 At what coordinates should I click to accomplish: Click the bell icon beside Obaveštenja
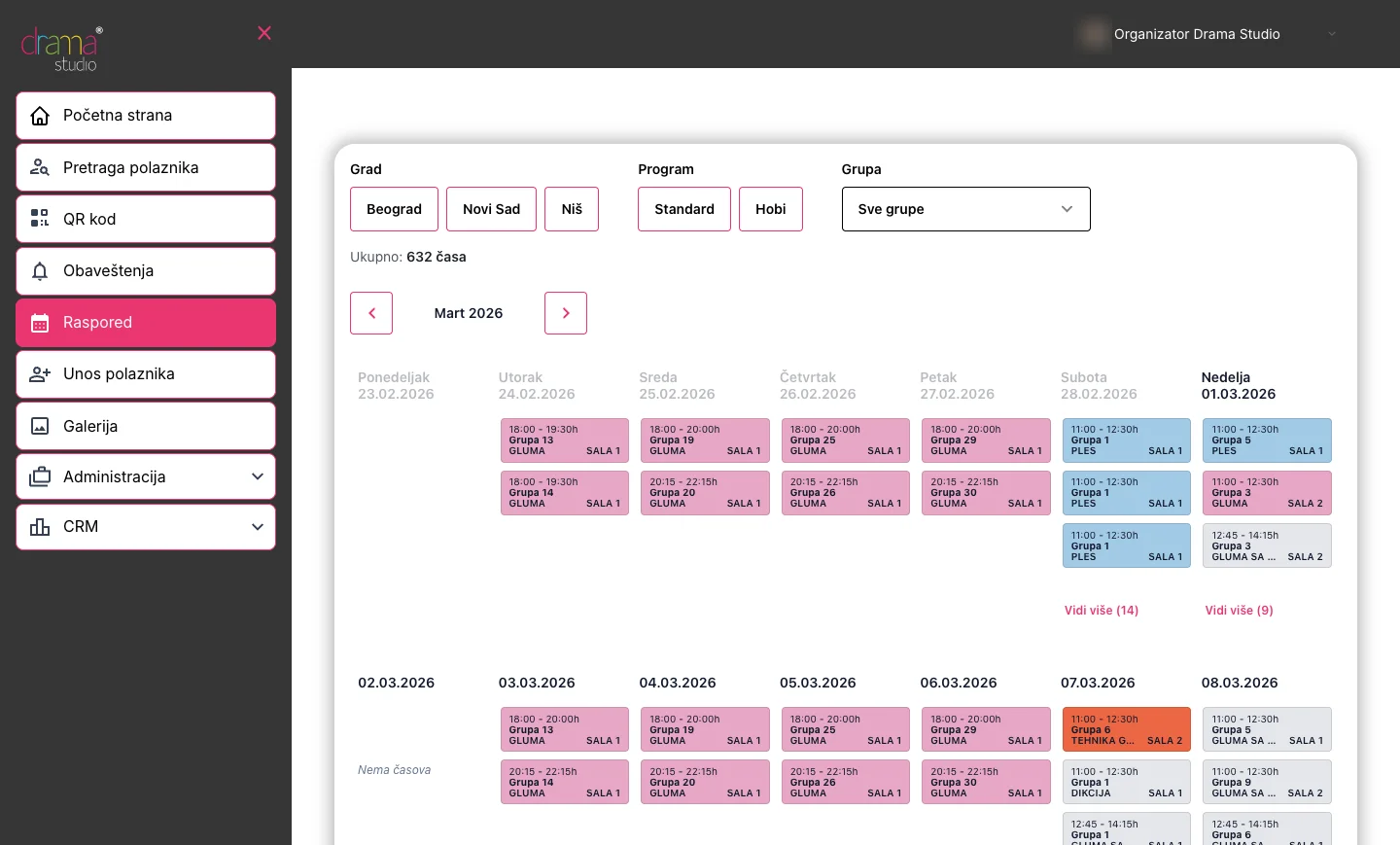point(40,271)
